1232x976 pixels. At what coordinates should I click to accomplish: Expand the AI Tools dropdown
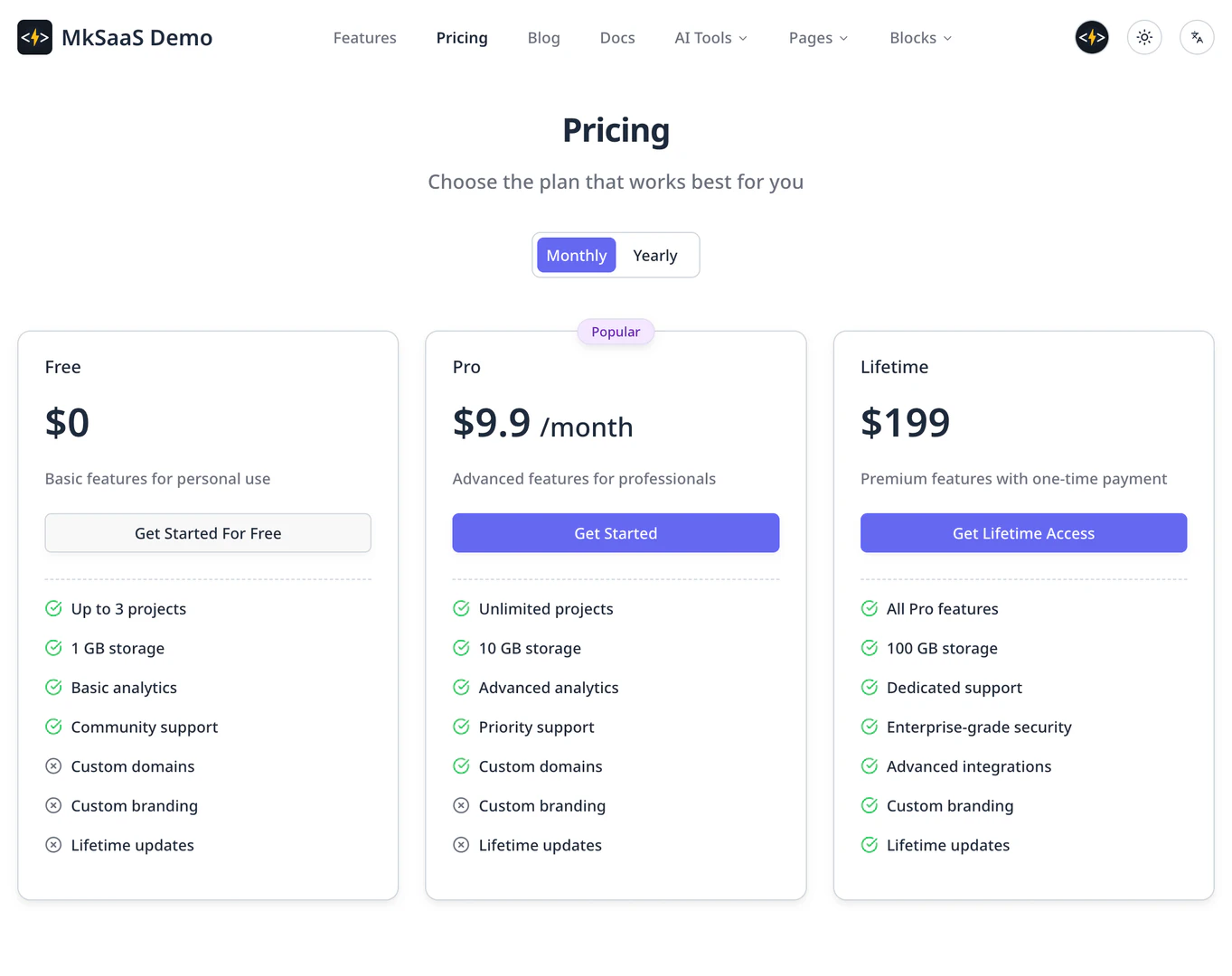tap(710, 37)
